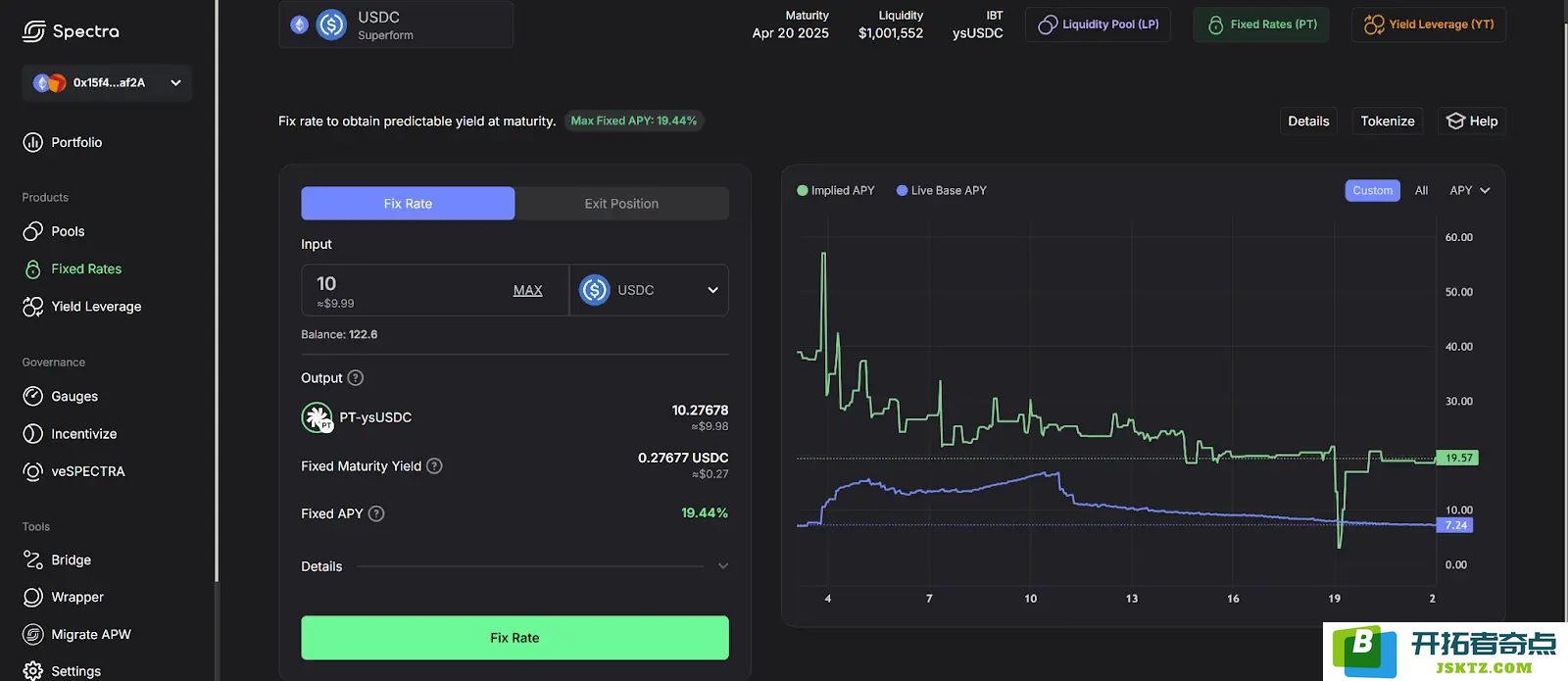
Task: Click the Max Fixed APY badge
Action: click(x=634, y=121)
